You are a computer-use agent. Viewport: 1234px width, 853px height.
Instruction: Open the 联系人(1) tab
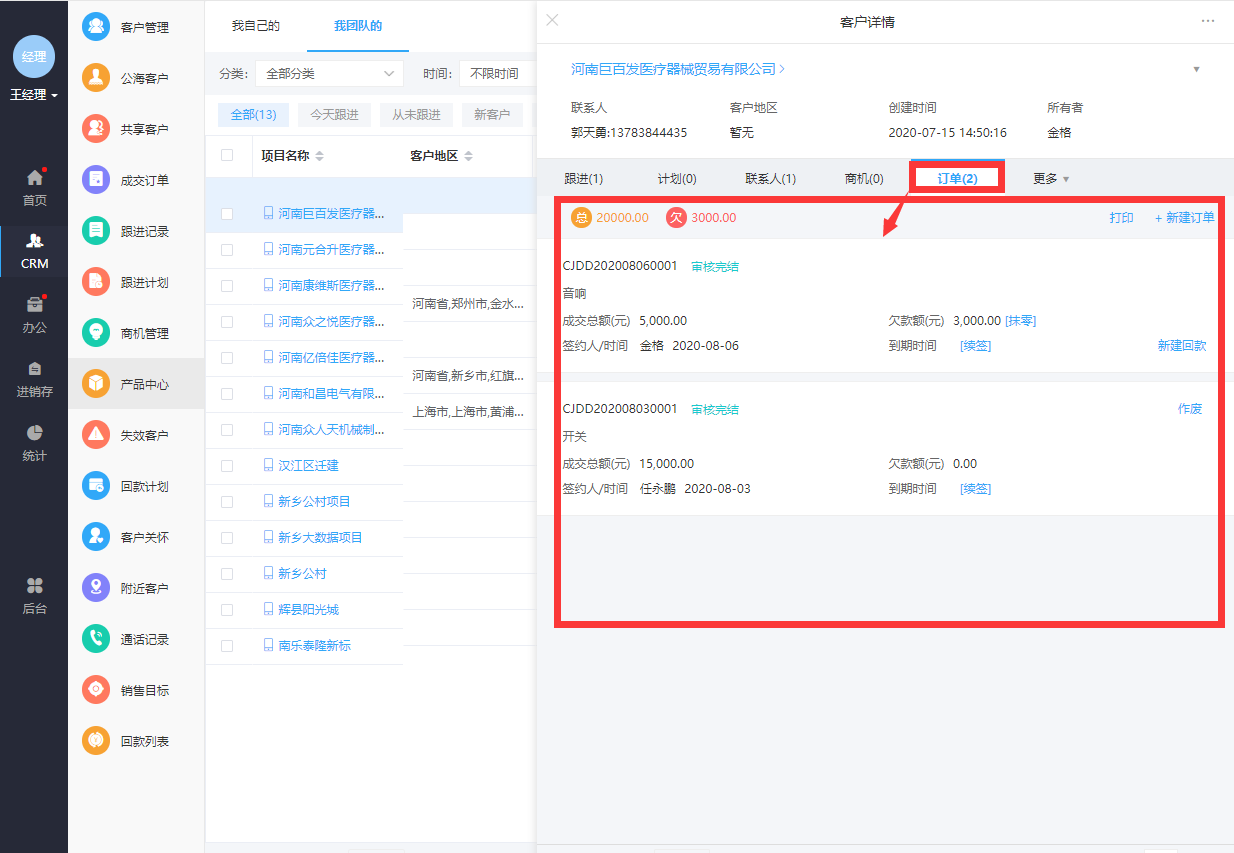tap(771, 179)
